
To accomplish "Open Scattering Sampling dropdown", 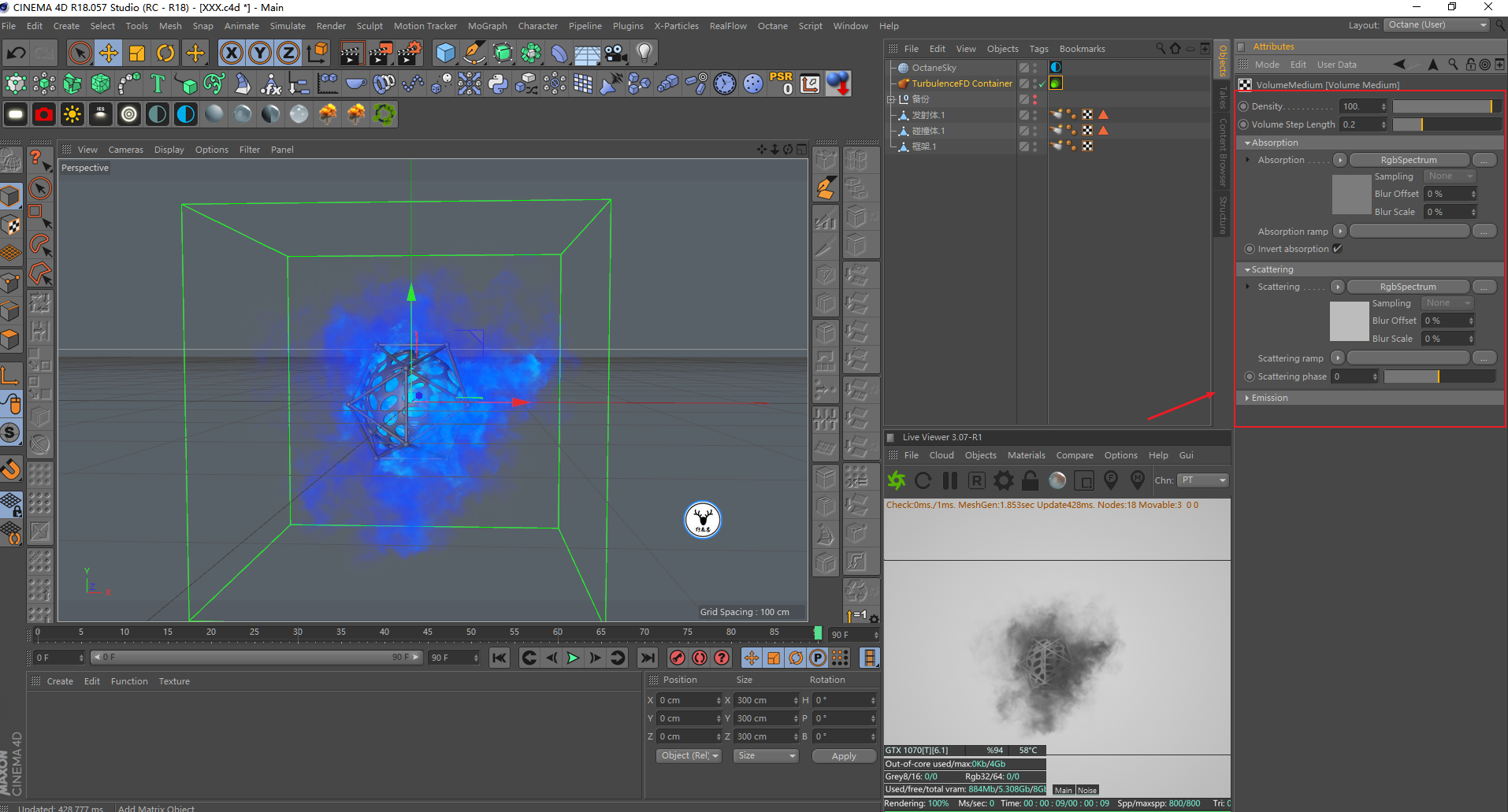I will pyautogui.click(x=1447, y=303).
